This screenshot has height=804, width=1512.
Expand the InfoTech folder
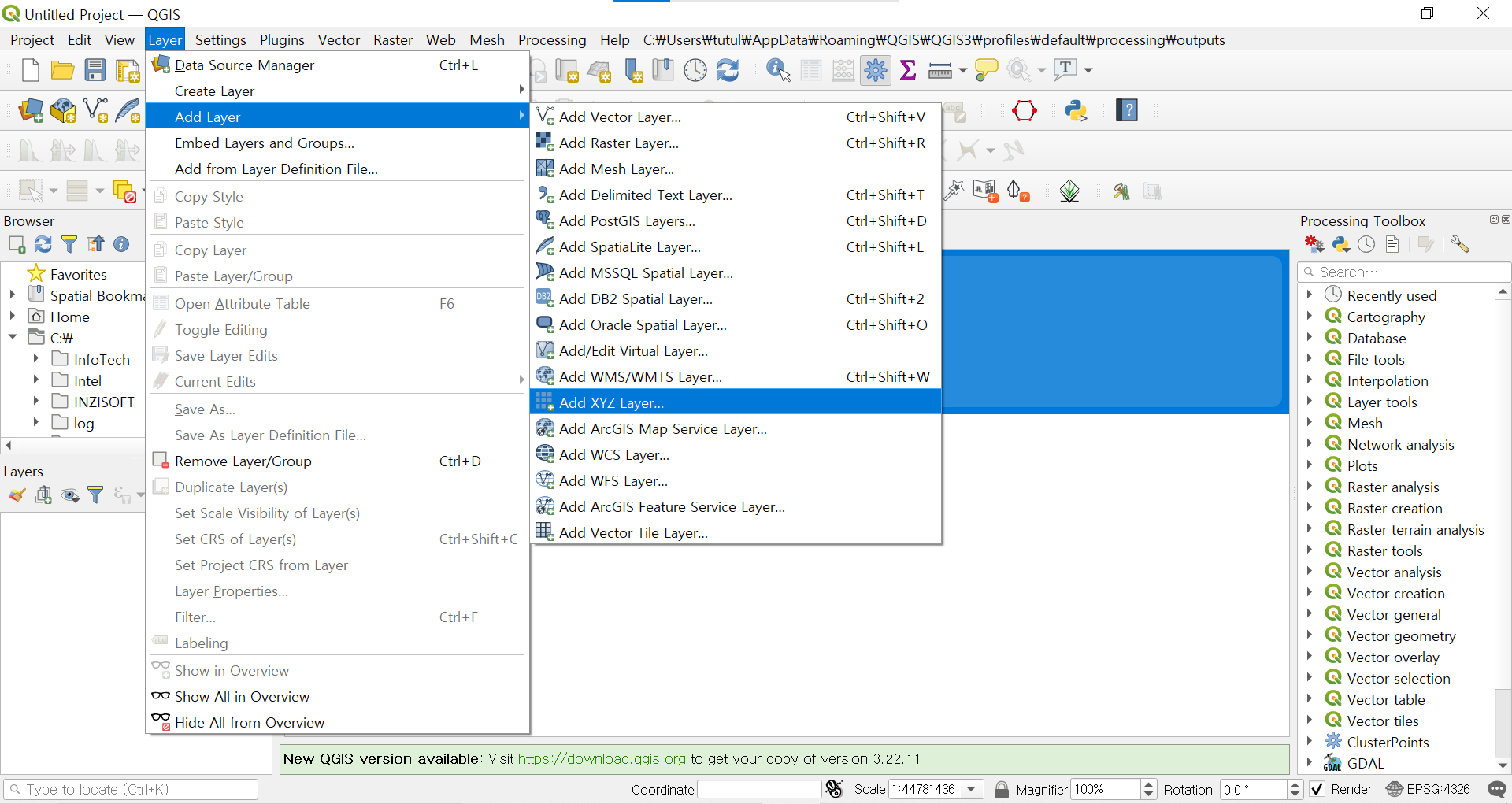pos(35,358)
